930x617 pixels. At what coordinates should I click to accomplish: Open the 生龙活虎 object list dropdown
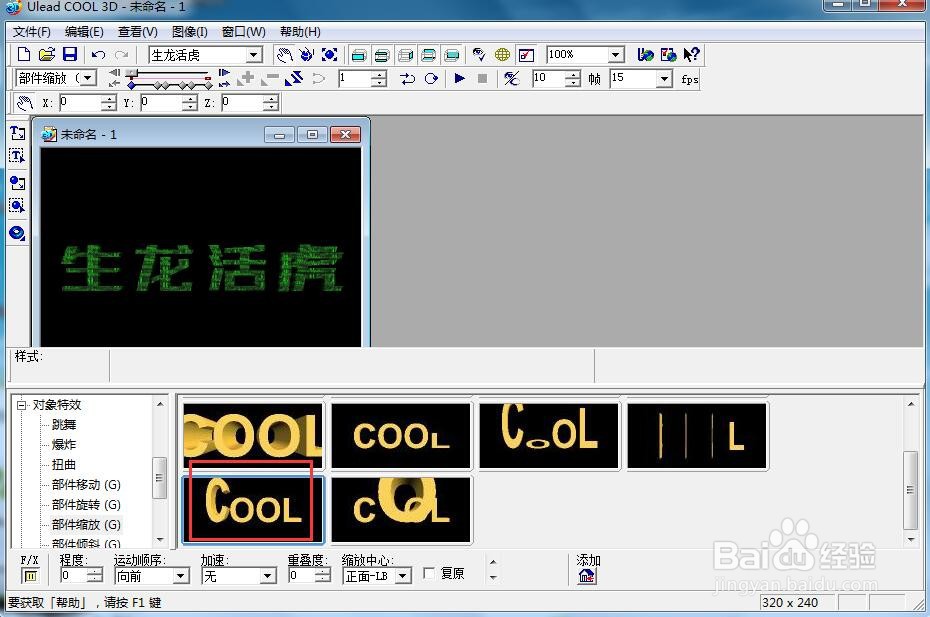click(254, 55)
